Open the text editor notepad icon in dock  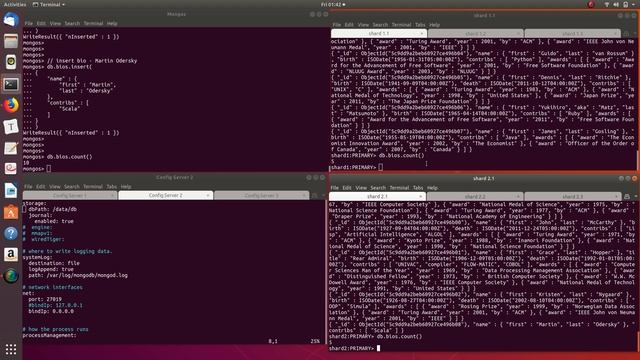click(x=11, y=148)
